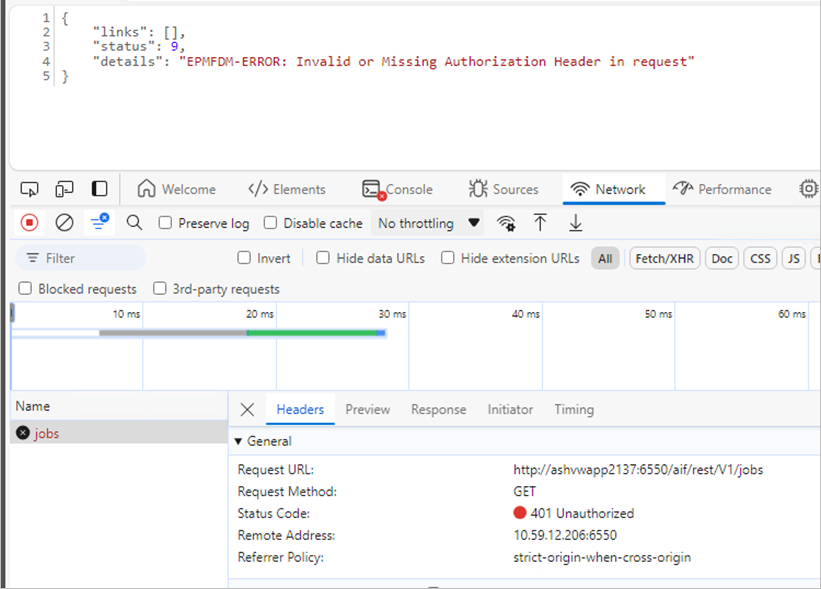Enable Blocked requests checkbox
The height and width of the screenshot is (589, 821).
coord(25,288)
